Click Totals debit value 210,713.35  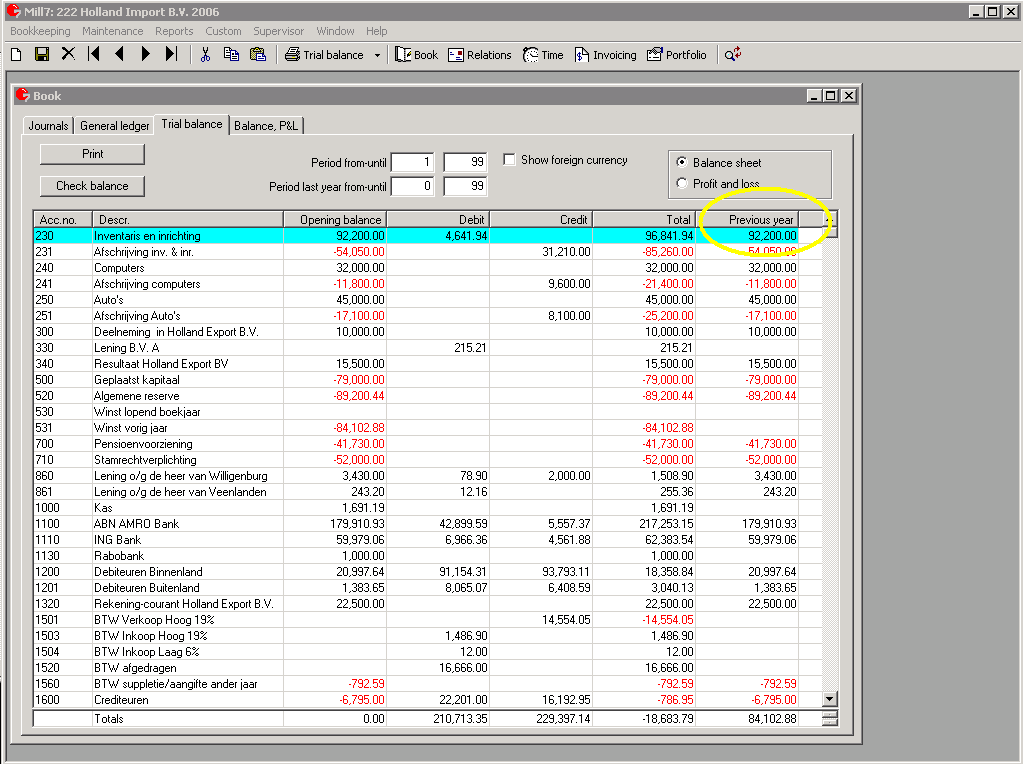[x=460, y=718]
